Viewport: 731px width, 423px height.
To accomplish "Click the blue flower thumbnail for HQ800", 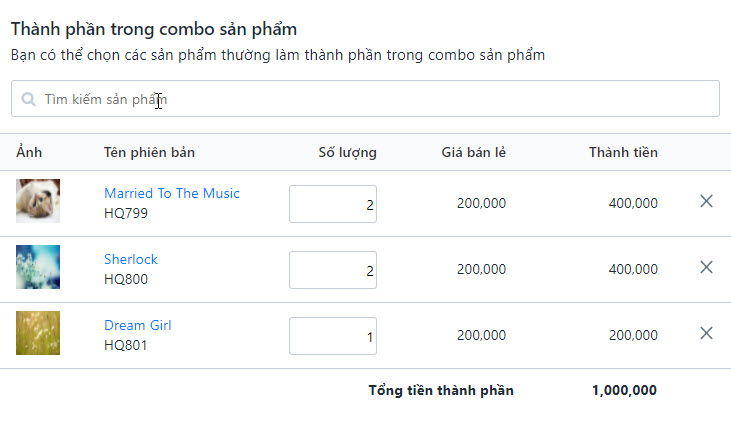I will (38, 267).
